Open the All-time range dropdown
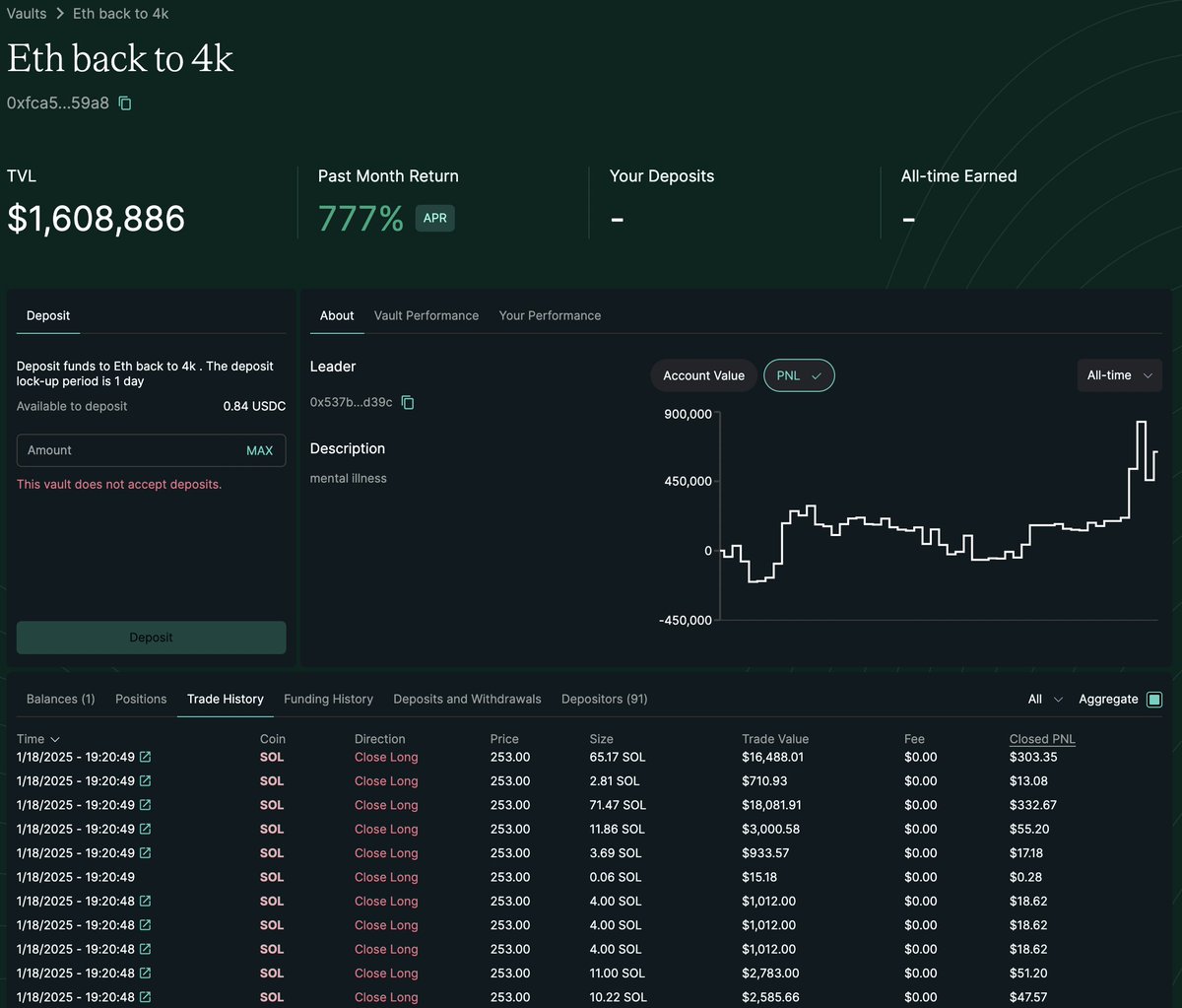Screen dimensions: 1182x1008 pyautogui.click(x=1120, y=375)
